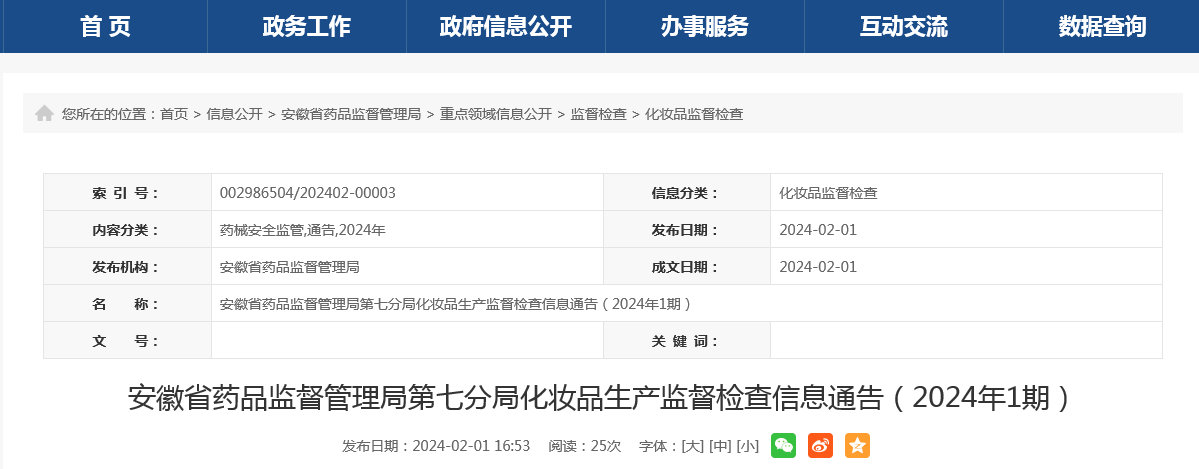Open 监督检查 breadcrumb link
This screenshot has height=469, width=1199.
[x=599, y=114]
